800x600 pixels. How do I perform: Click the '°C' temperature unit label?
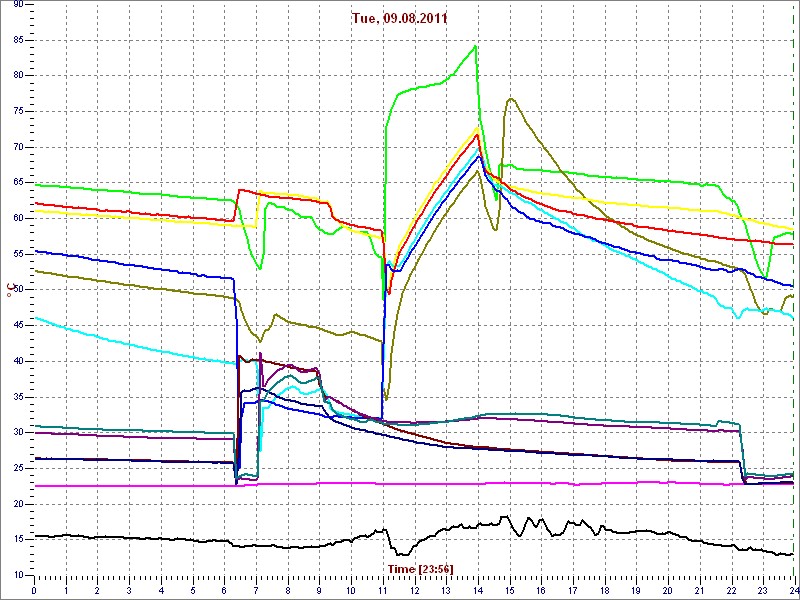point(9,291)
